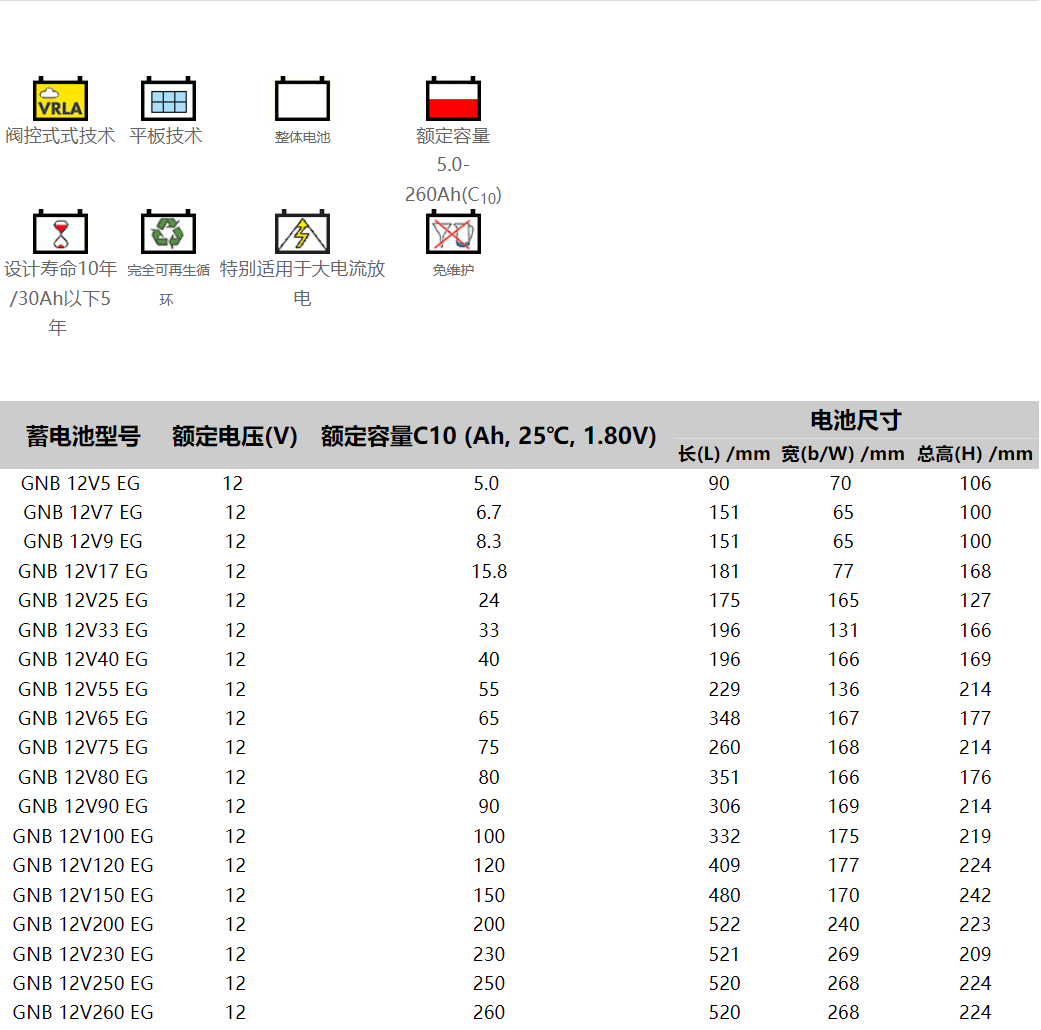Click height value 106 for 12V5
The width and height of the screenshot is (1041, 1030).
coord(975,483)
